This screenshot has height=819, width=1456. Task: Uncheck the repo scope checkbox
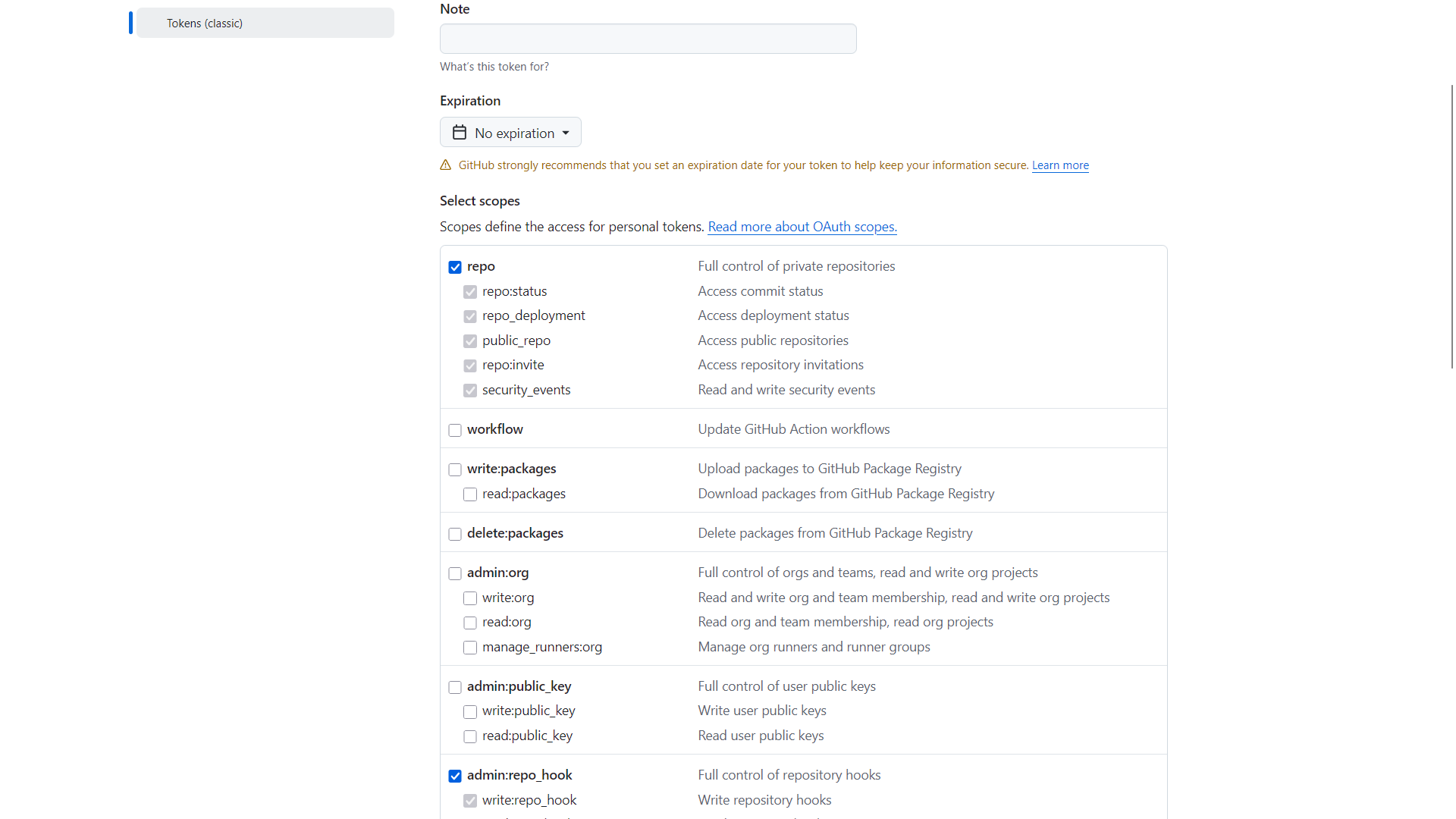coord(455,267)
